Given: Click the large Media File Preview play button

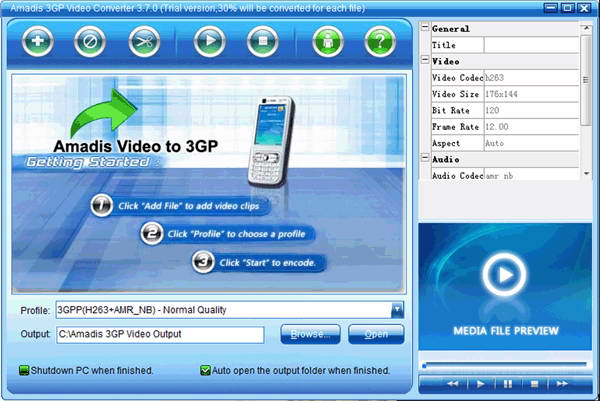Looking at the screenshot, I should point(504,274).
